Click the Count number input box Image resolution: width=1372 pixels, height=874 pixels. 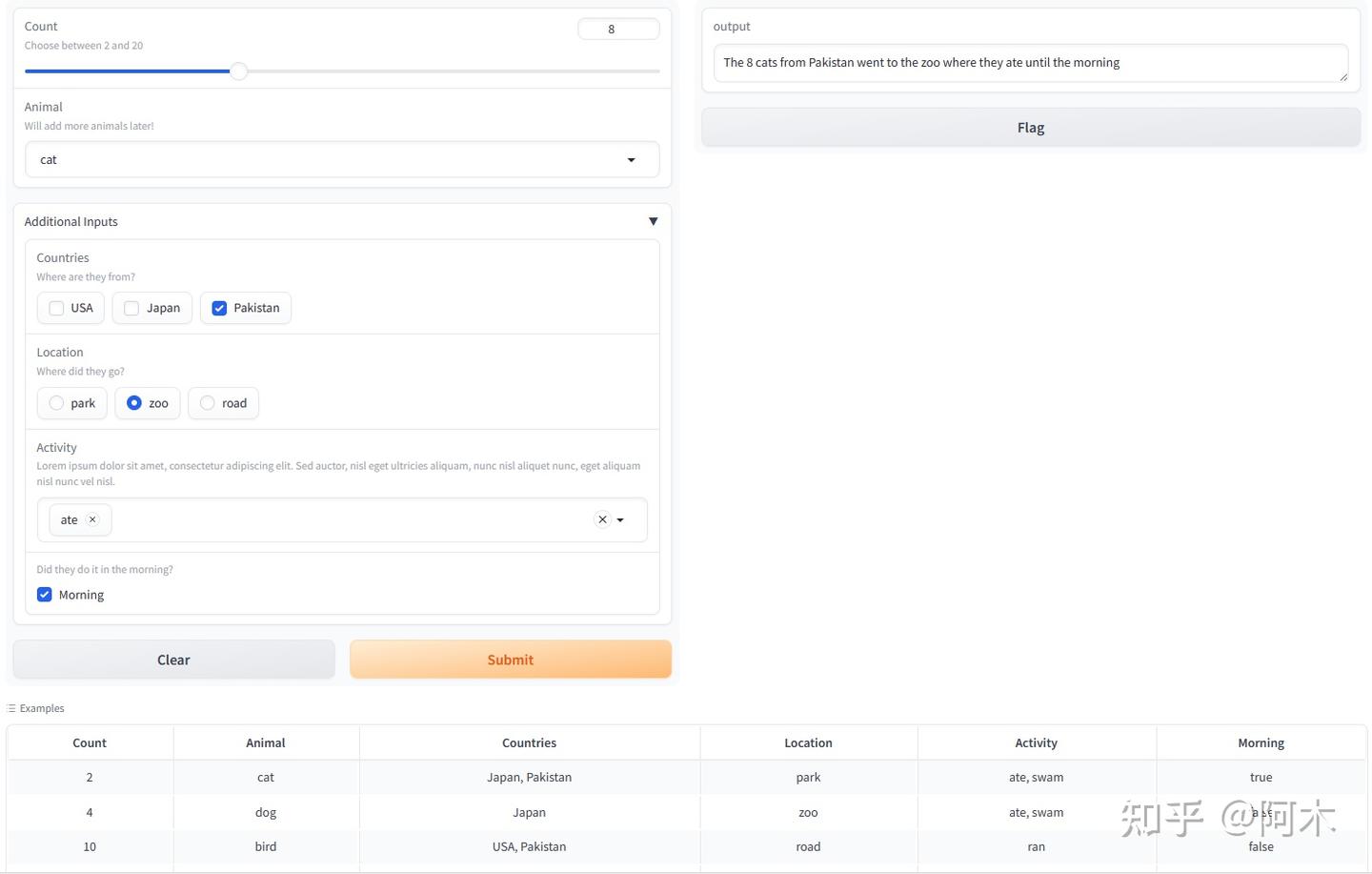(x=618, y=30)
